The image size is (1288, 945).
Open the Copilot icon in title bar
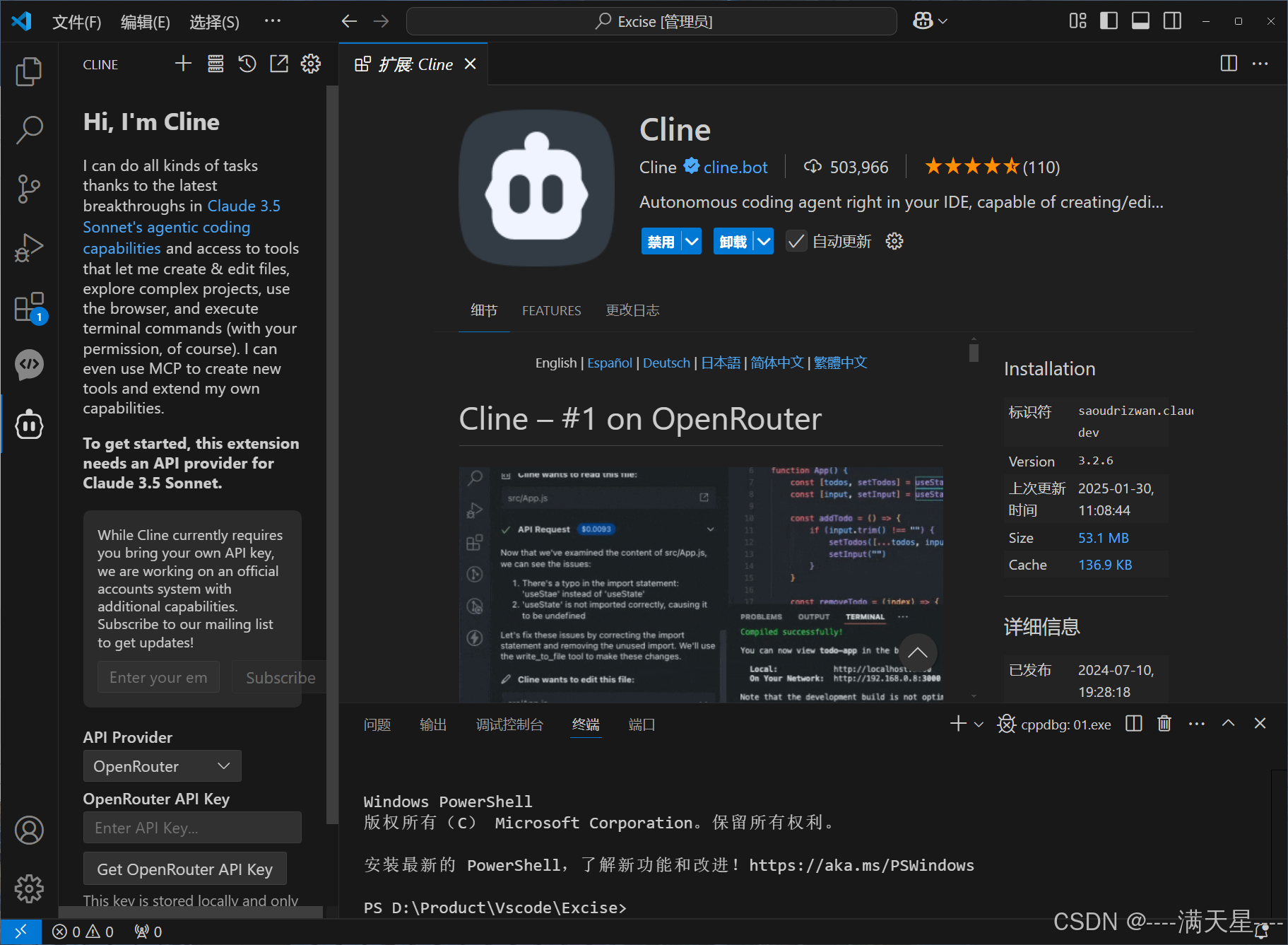click(923, 21)
